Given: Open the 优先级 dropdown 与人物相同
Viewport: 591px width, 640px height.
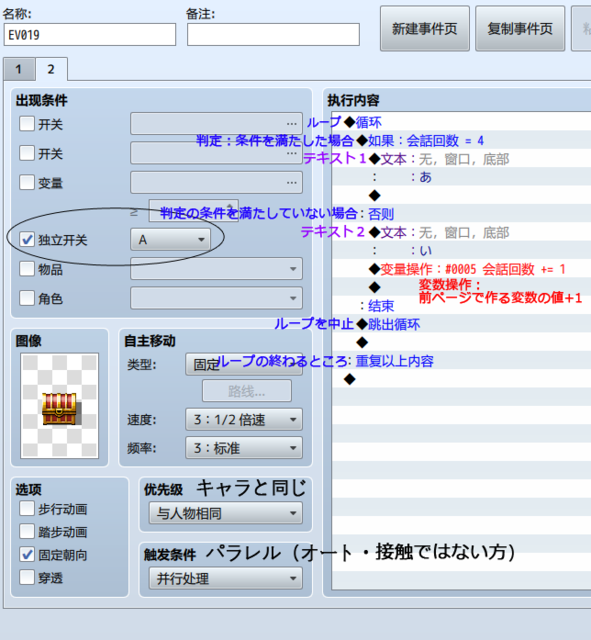Looking at the screenshot, I should pos(226,513).
